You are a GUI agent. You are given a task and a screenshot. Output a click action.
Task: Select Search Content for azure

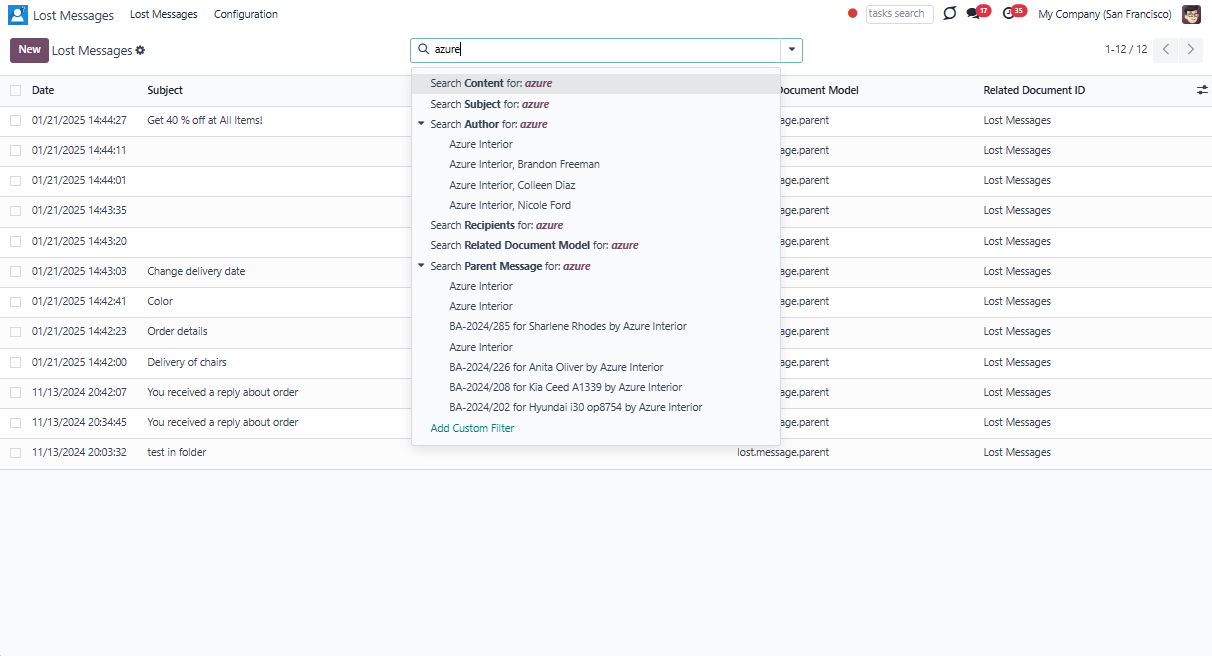point(596,84)
